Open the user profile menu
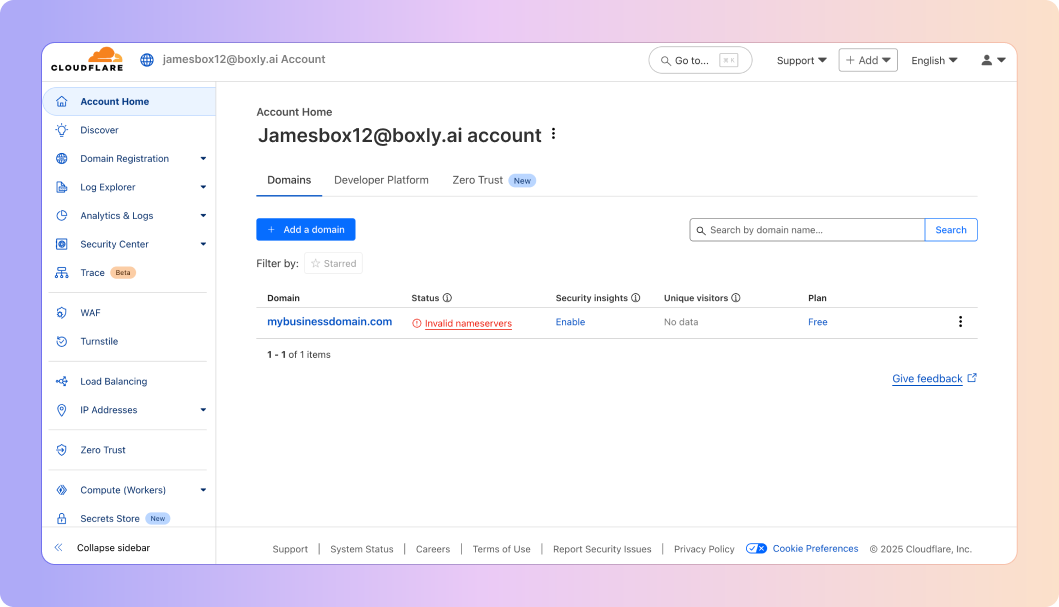The image size is (1059, 607). tap(993, 60)
